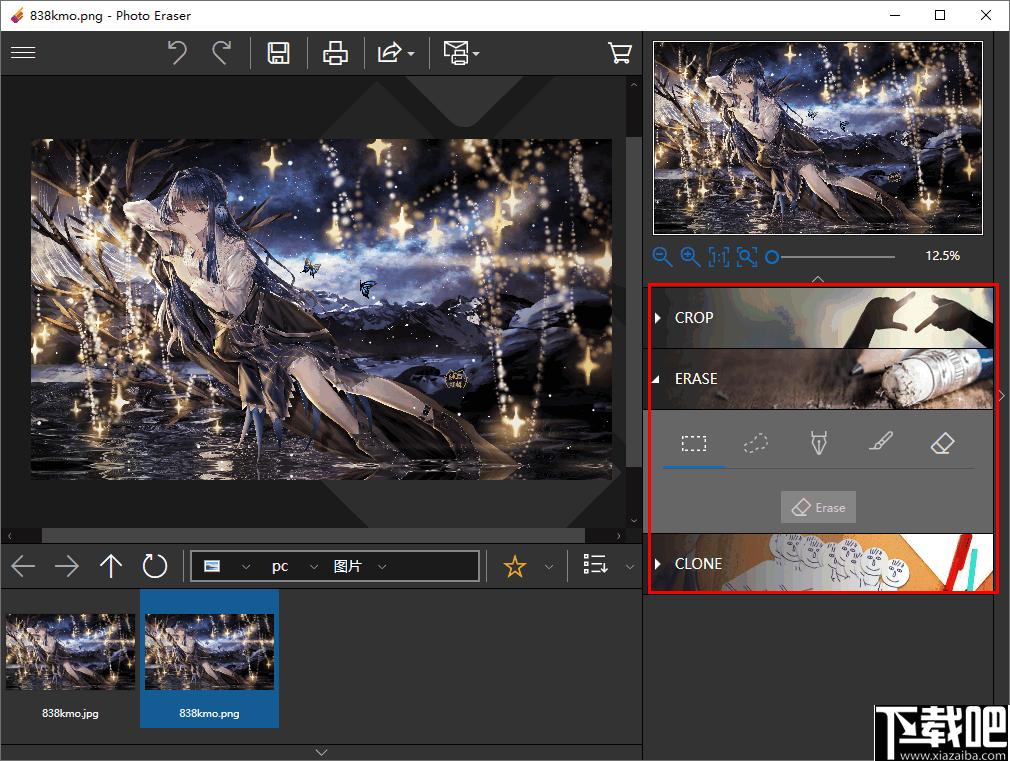Click the canvas horizontal scrollbar
1010x761 pixels.
pyautogui.click(x=313, y=535)
